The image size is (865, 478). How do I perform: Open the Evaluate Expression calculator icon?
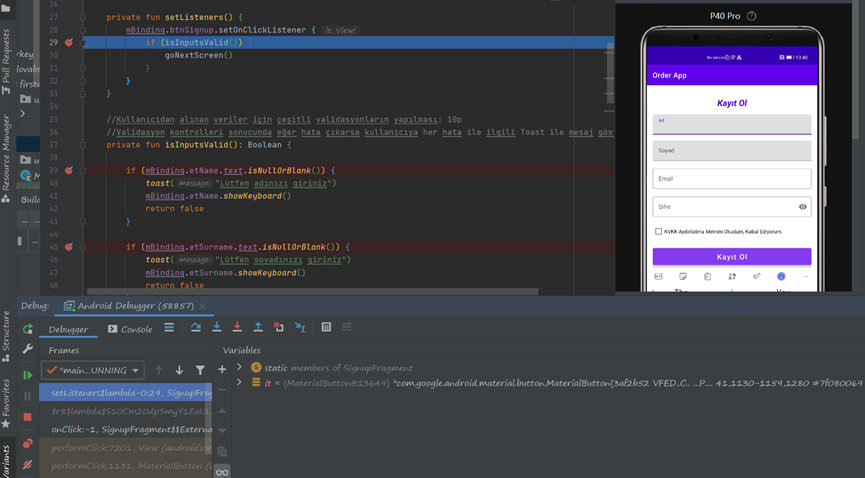point(326,328)
